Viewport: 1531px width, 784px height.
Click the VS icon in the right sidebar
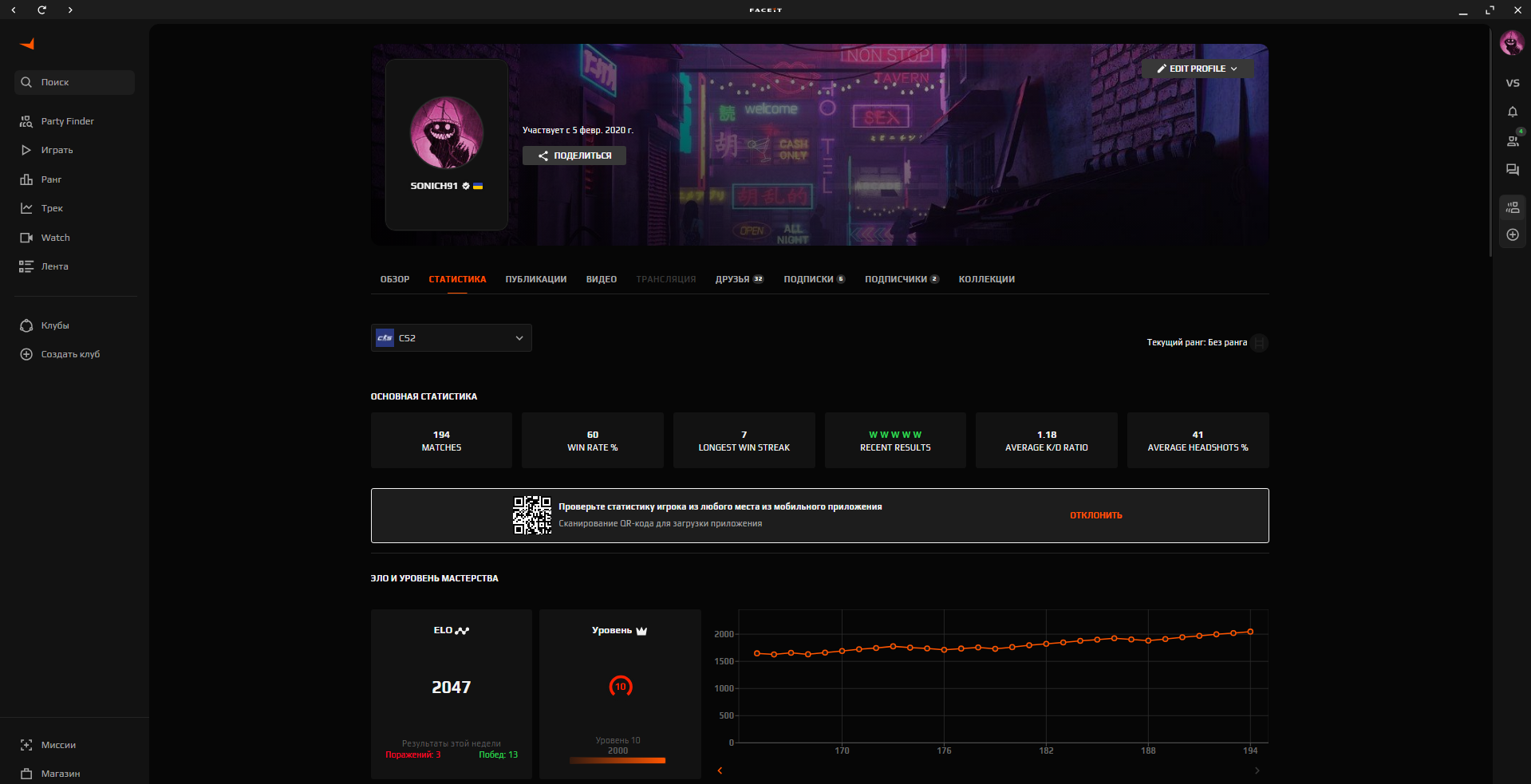pyautogui.click(x=1513, y=83)
